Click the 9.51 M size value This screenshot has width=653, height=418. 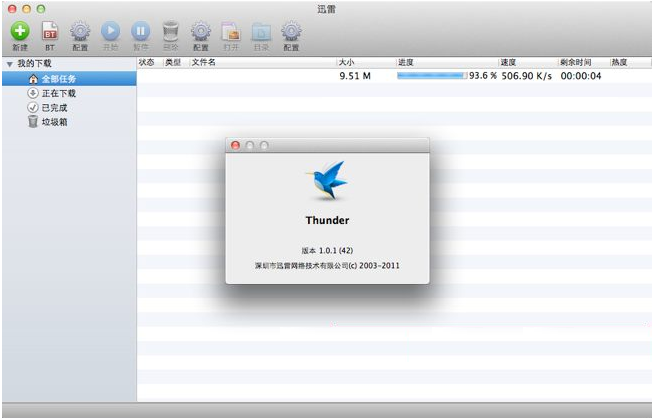tap(355, 76)
